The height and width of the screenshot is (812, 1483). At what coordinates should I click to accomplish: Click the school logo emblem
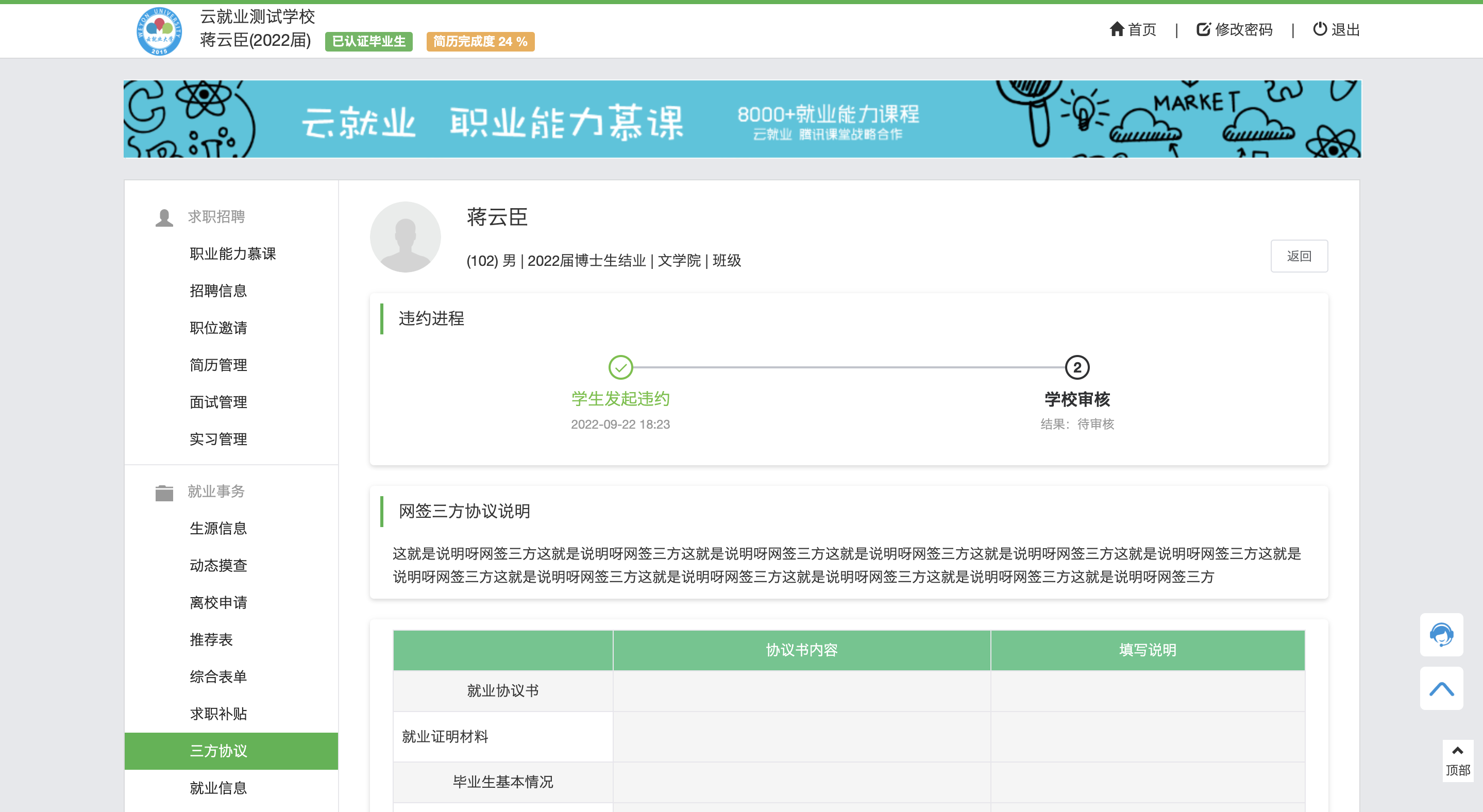pos(159,31)
